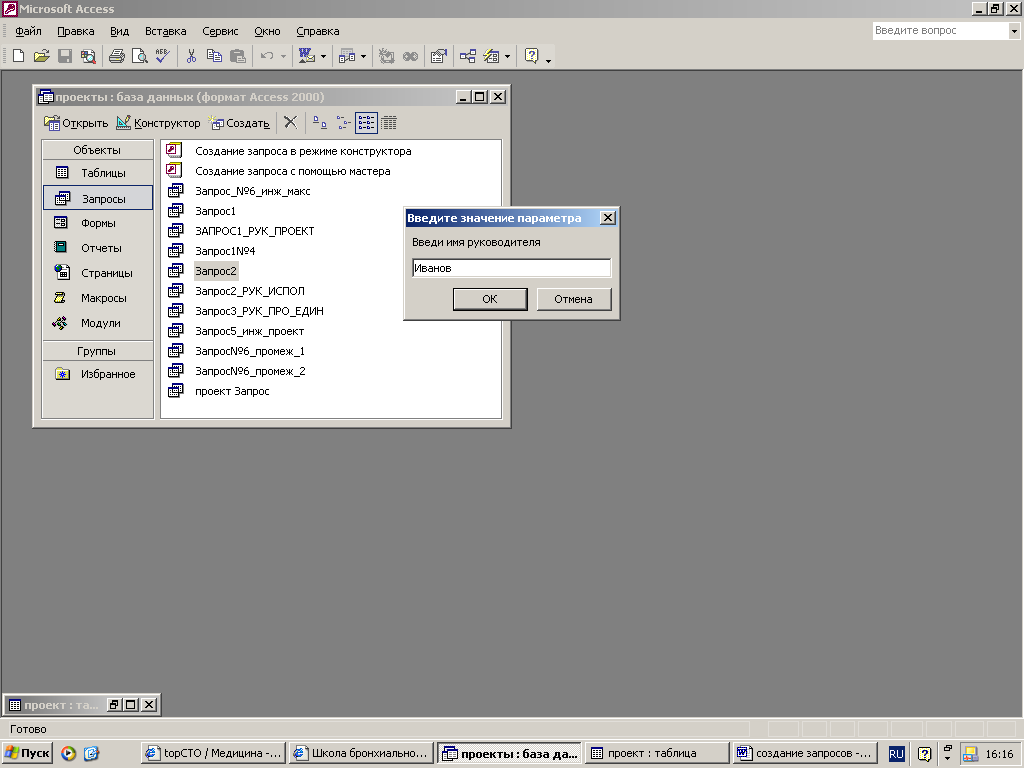The height and width of the screenshot is (768, 1024).
Task: Select Запросы in the objects pane
Action: coord(98,199)
